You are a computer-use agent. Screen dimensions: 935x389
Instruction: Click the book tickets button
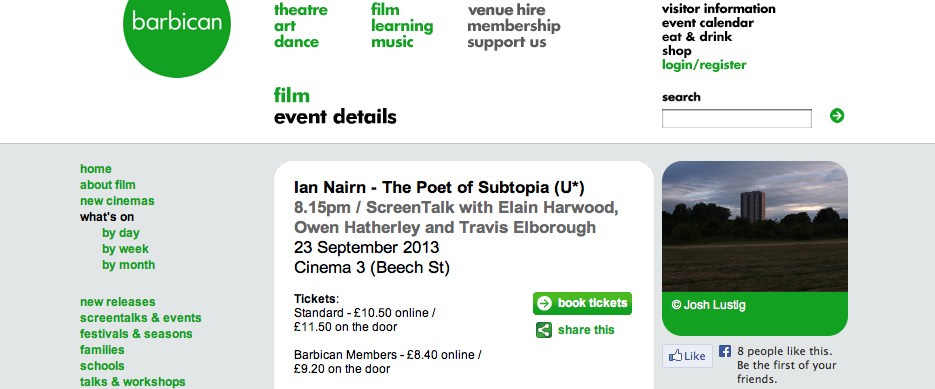[x=582, y=303]
